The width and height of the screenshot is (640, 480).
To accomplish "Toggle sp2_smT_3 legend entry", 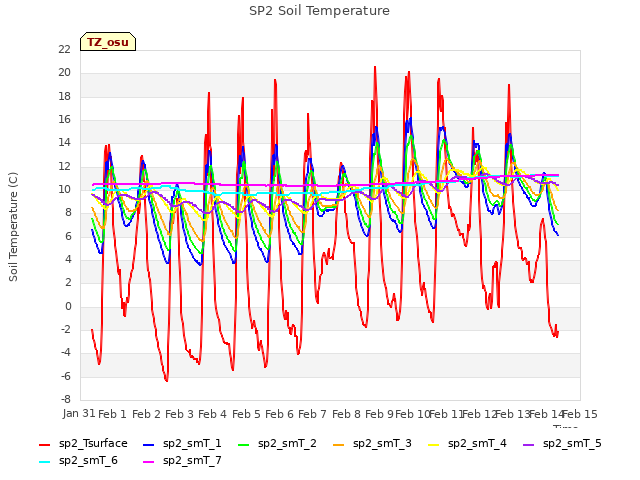I will pyautogui.click(x=372, y=443).
